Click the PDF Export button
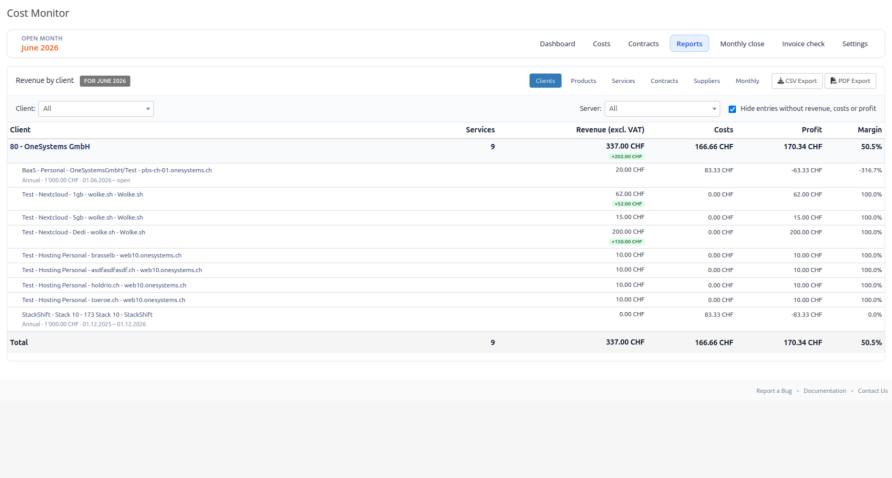 (850, 81)
